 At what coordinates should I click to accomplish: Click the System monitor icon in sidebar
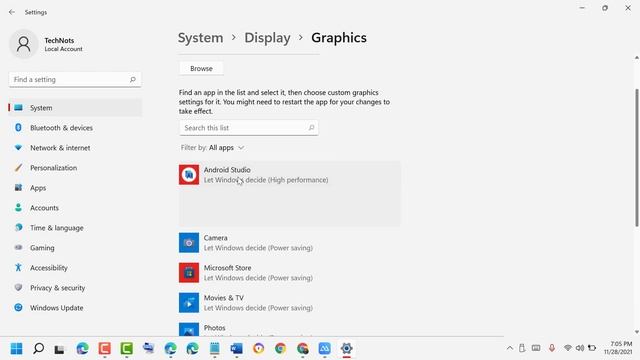[x=18, y=108]
